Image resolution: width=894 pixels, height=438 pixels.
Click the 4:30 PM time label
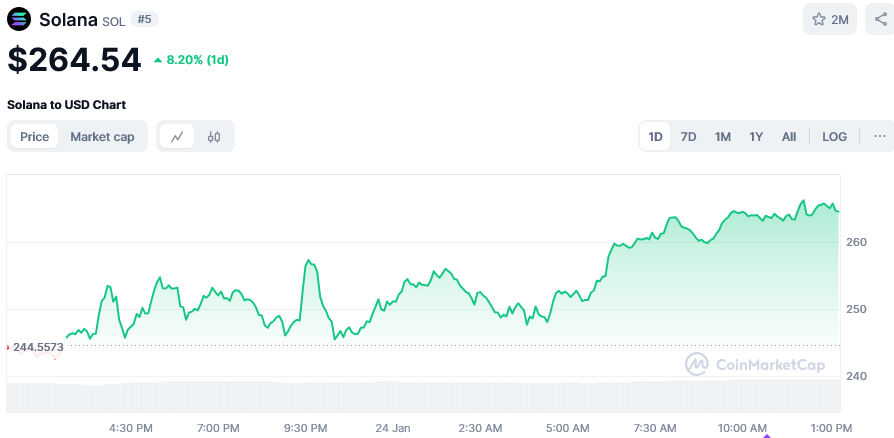click(131, 428)
